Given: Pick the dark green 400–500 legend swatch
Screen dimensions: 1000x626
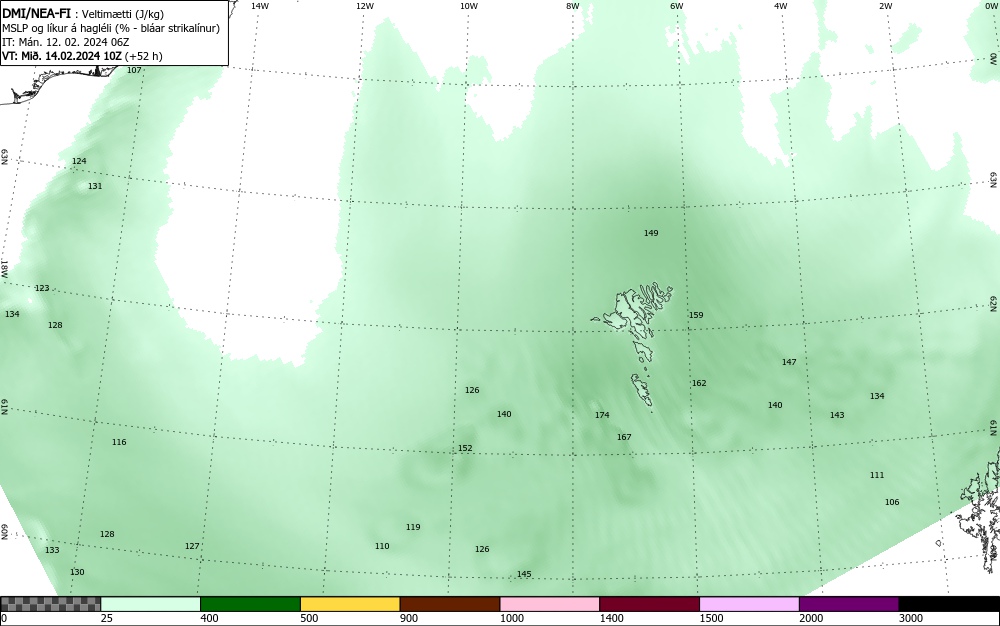Looking at the screenshot, I should click(x=250, y=604).
